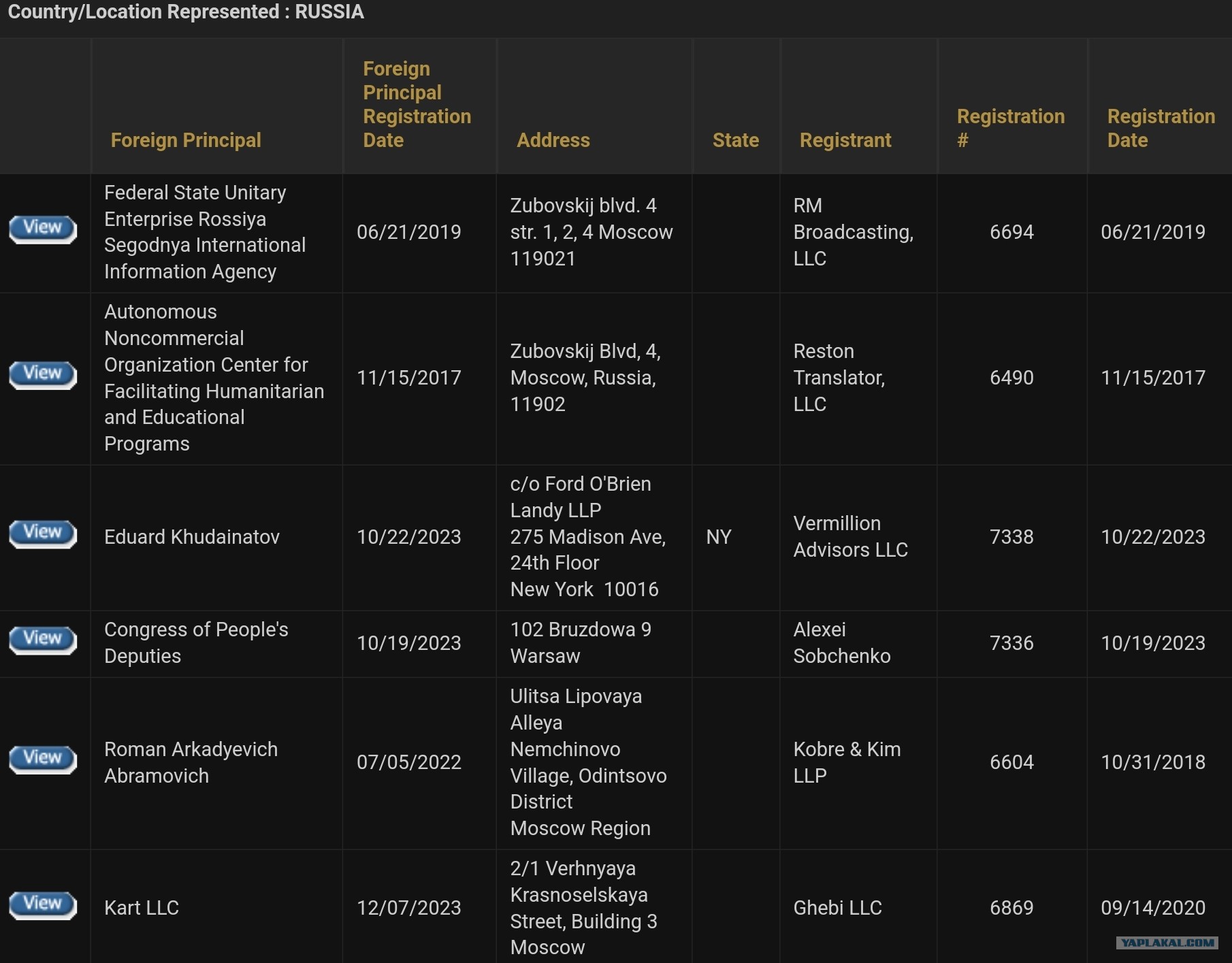This screenshot has width=1232, height=963.
Task: Click last-column Registration Date in Alexei Sobchenko row
Action: (x=1153, y=643)
